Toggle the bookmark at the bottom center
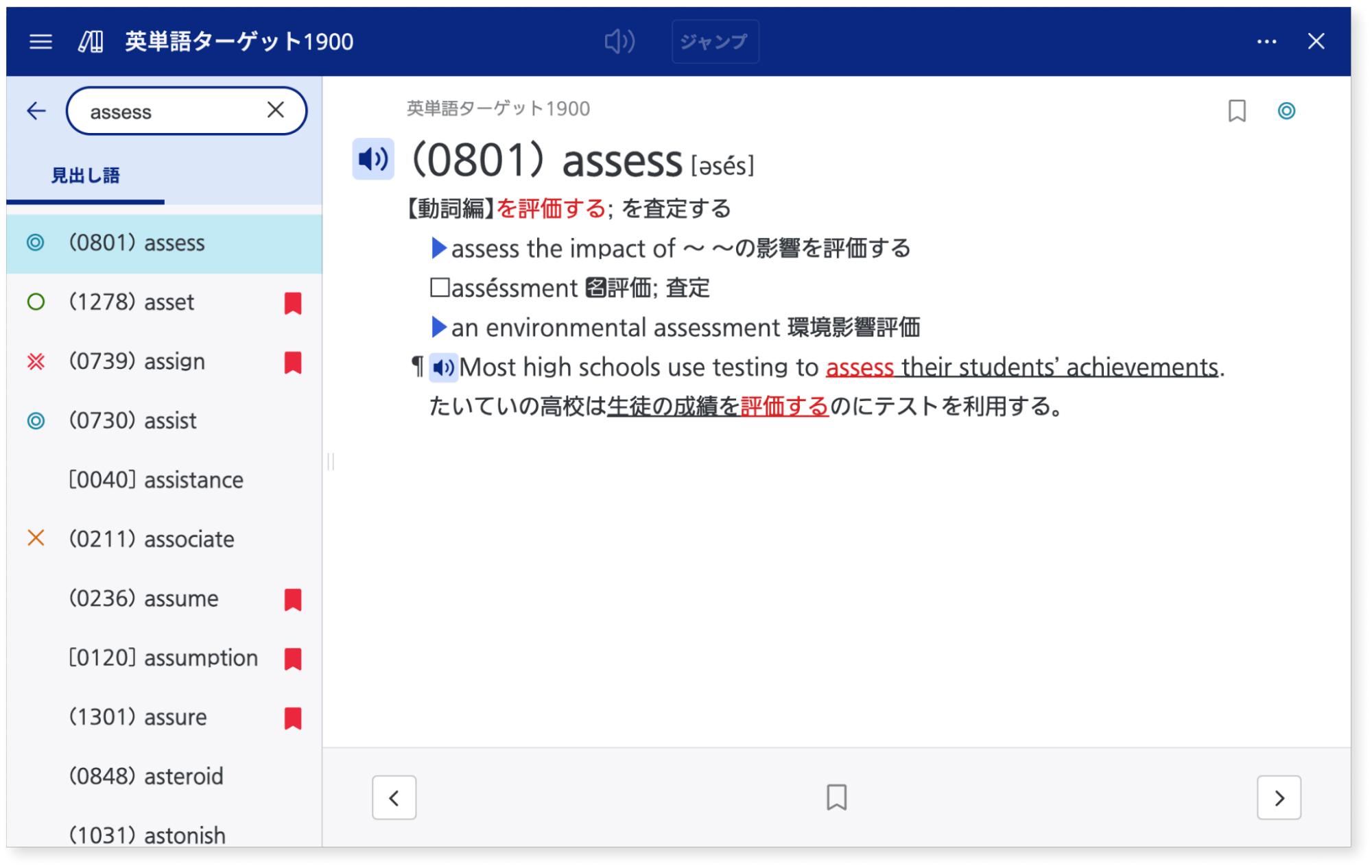This screenshot has width=1372, height=868. coord(837,797)
